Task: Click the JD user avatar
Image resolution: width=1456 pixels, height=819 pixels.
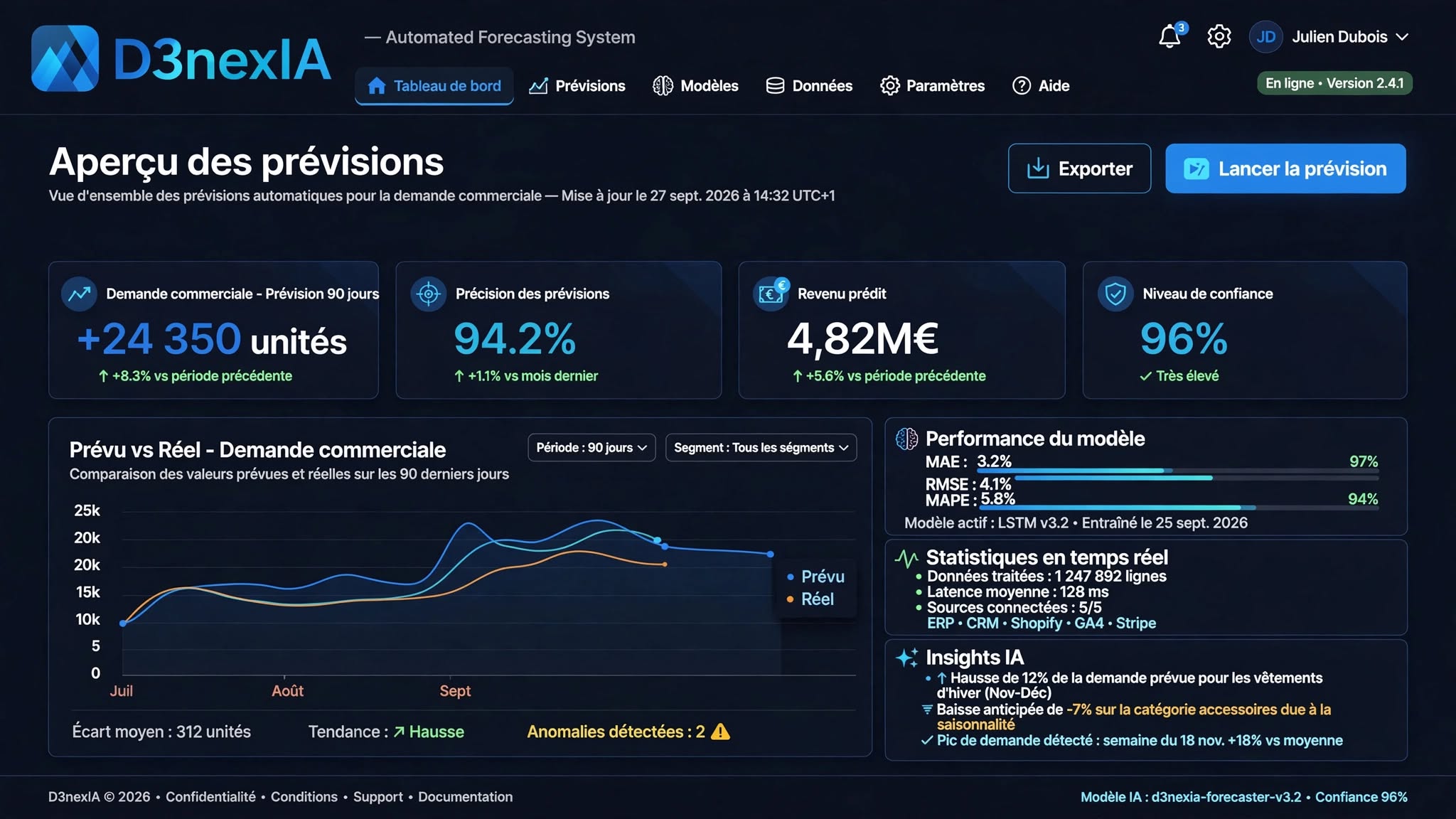Action: pyautogui.click(x=1265, y=37)
